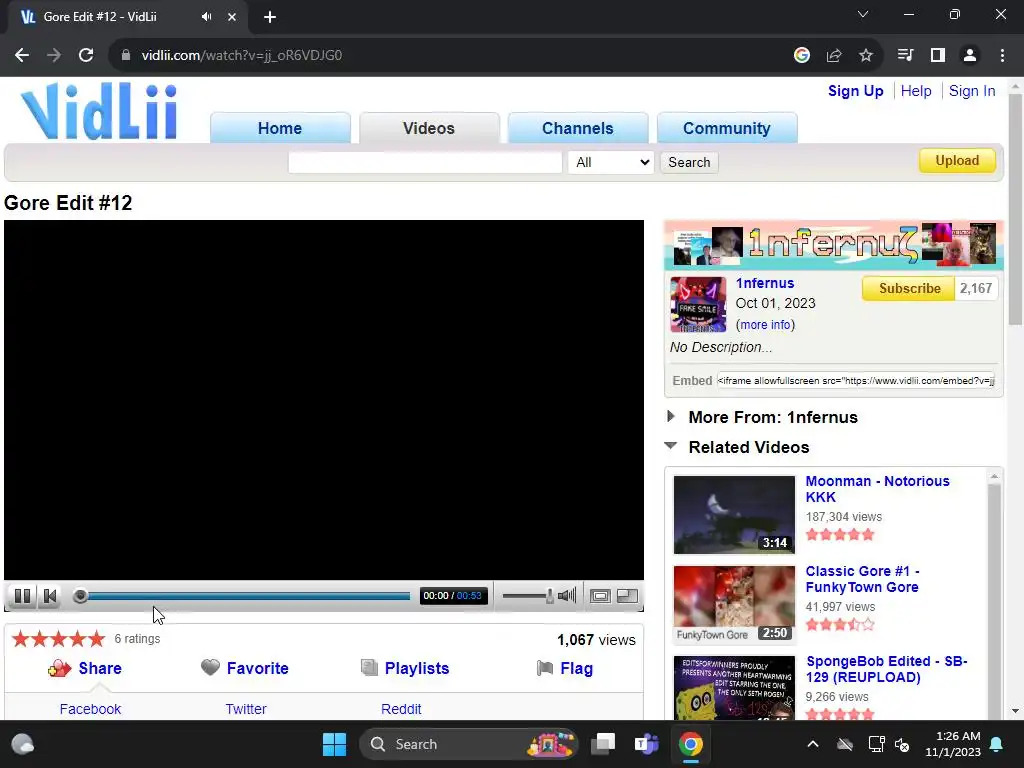
Task: Open SpongeBob Edited - SB-129 (REUPLOAD) link
Action: pos(887,669)
